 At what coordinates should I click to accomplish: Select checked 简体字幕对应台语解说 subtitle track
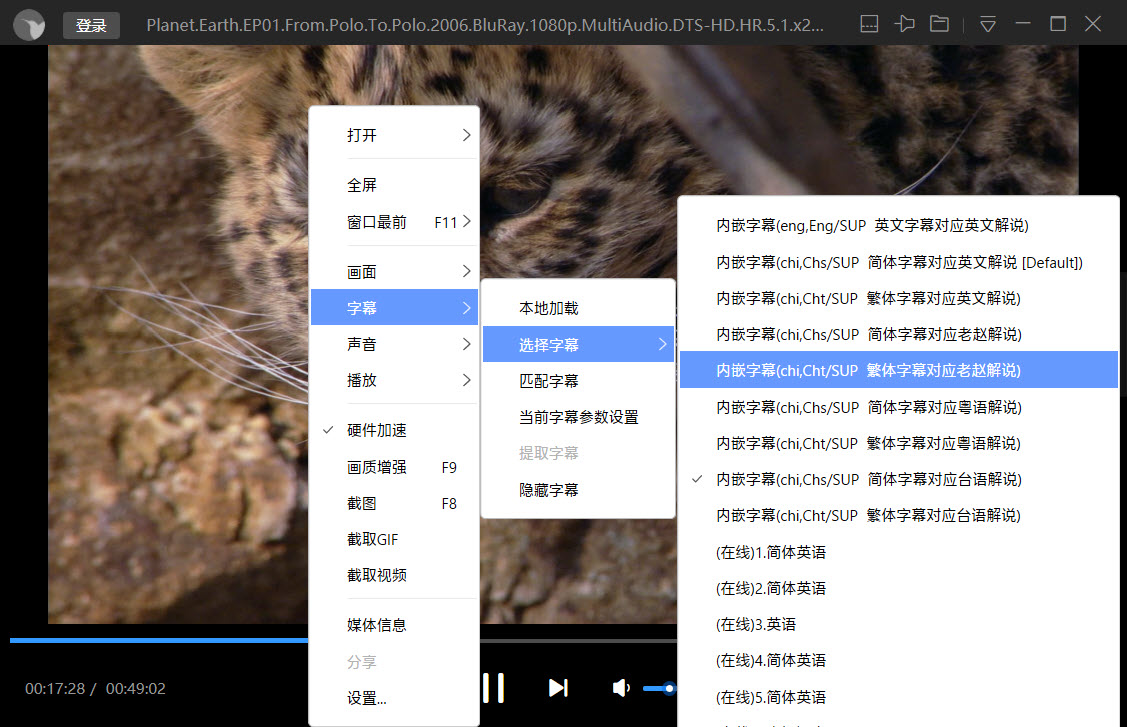click(x=868, y=479)
